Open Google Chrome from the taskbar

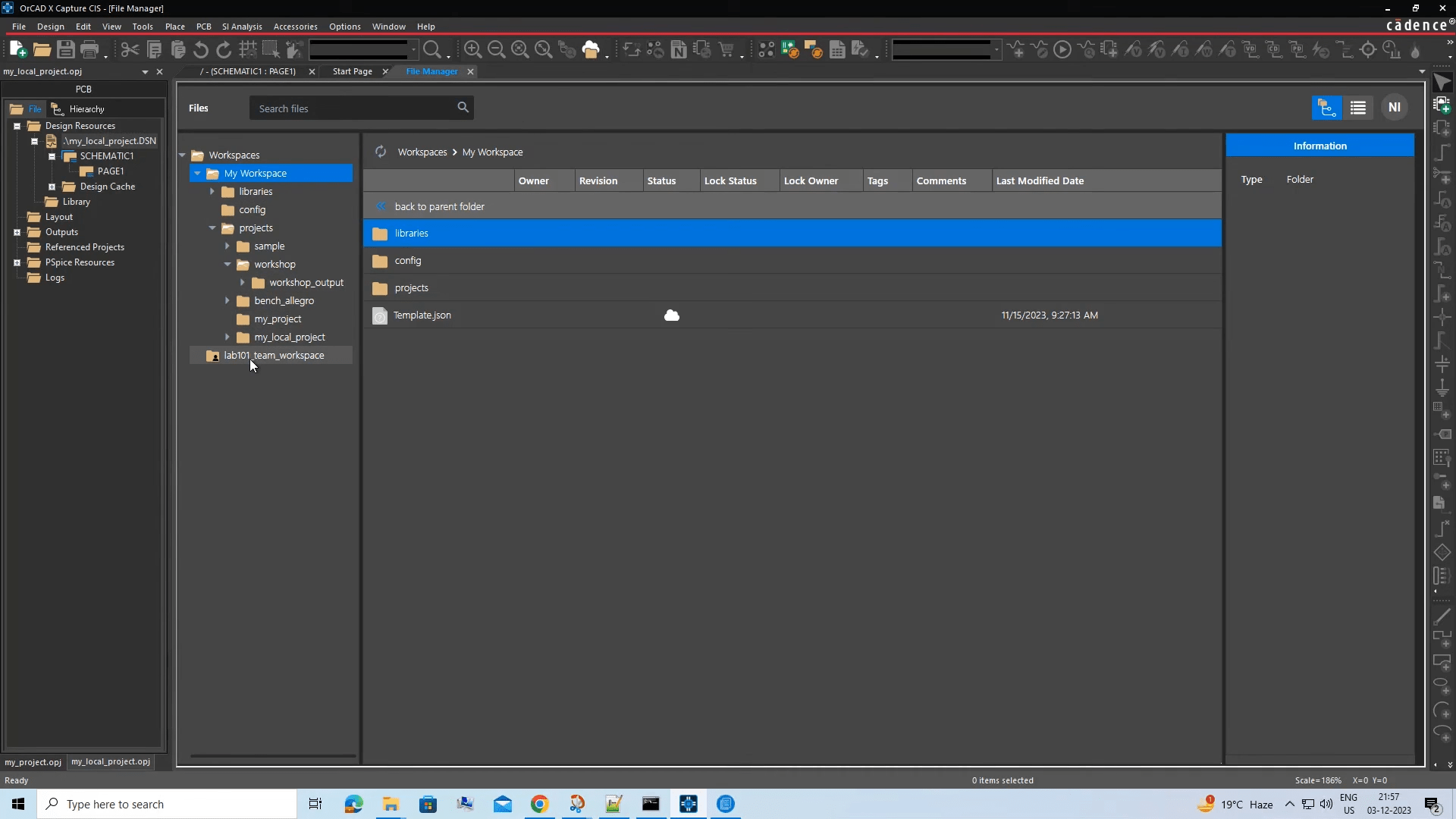(539, 804)
